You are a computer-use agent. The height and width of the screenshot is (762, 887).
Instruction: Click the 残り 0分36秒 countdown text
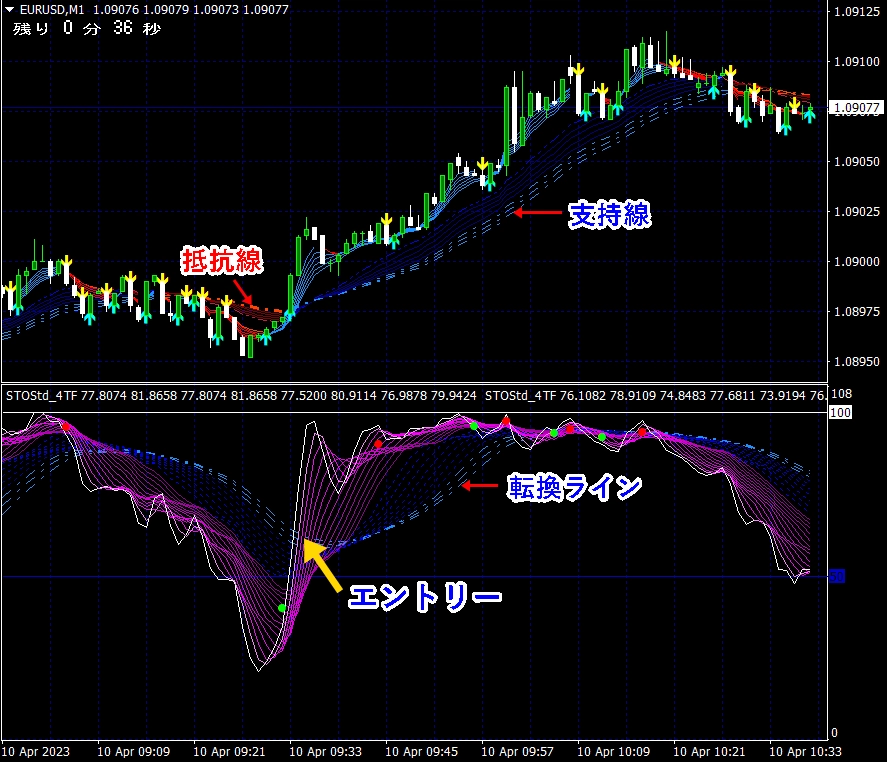point(87,28)
